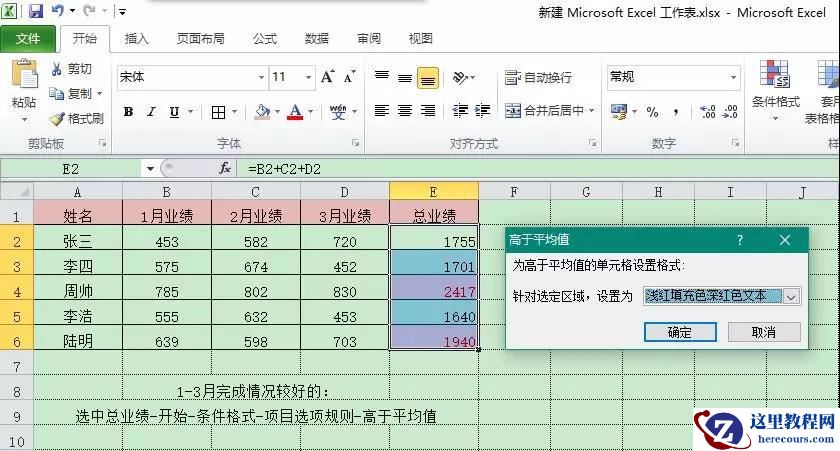Switch to 页面布局 tab
This screenshot has width=840, height=451.
(200, 39)
